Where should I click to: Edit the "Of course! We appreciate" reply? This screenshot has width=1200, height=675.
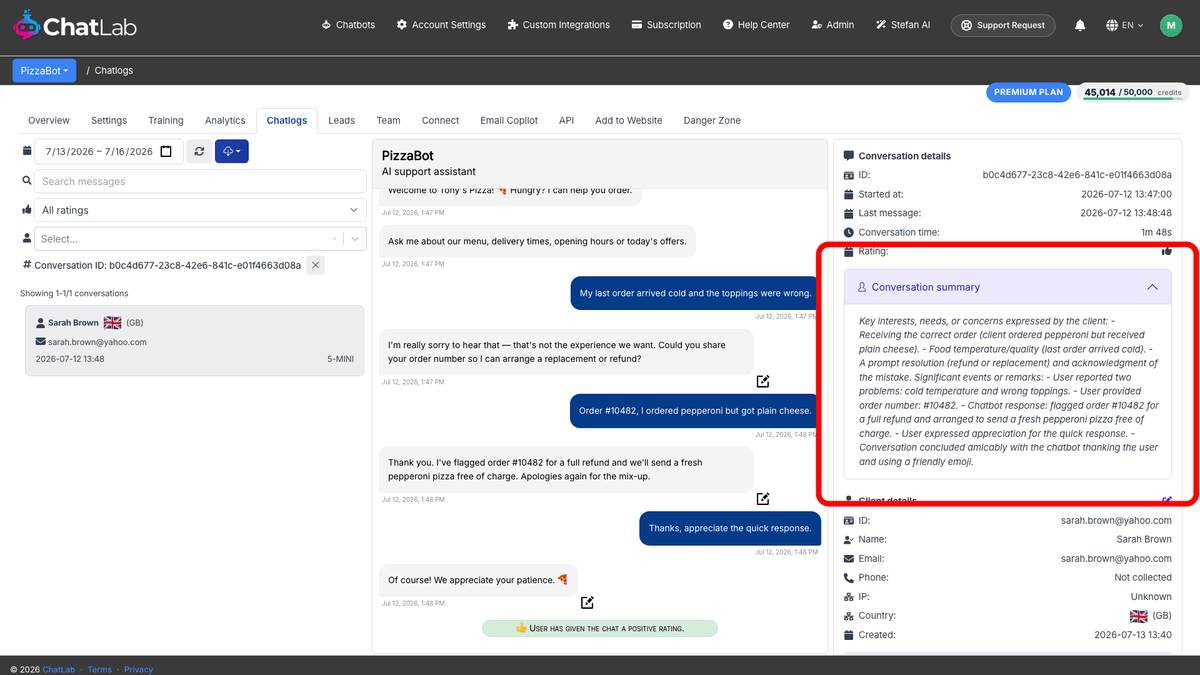click(588, 602)
